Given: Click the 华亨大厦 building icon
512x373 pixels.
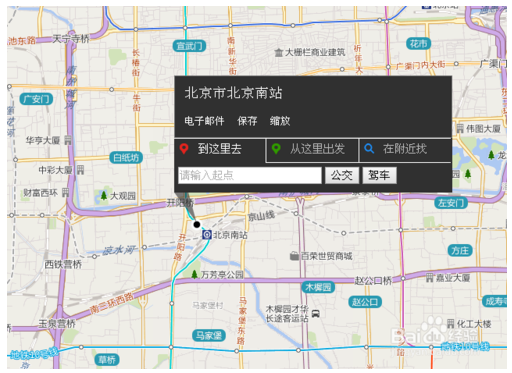Looking at the screenshot, I should click(68, 140).
